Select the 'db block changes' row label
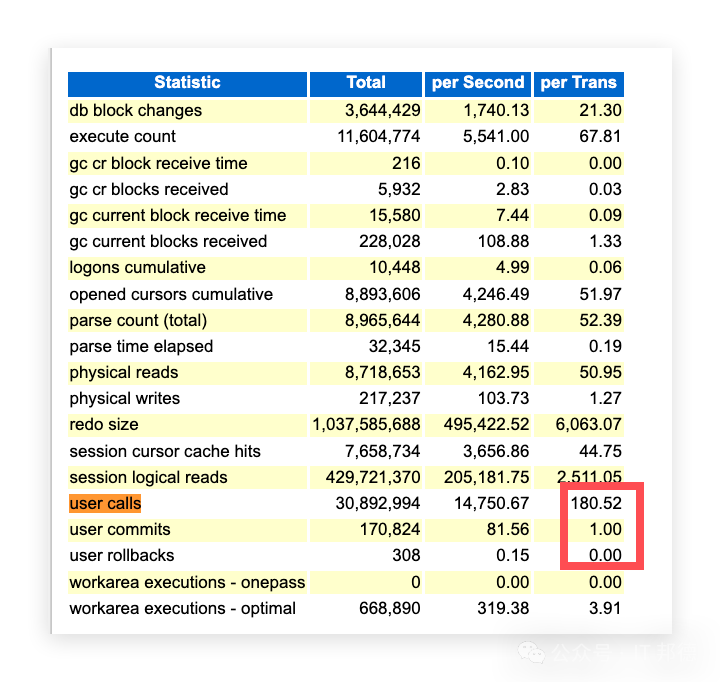 tap(135, 111)
